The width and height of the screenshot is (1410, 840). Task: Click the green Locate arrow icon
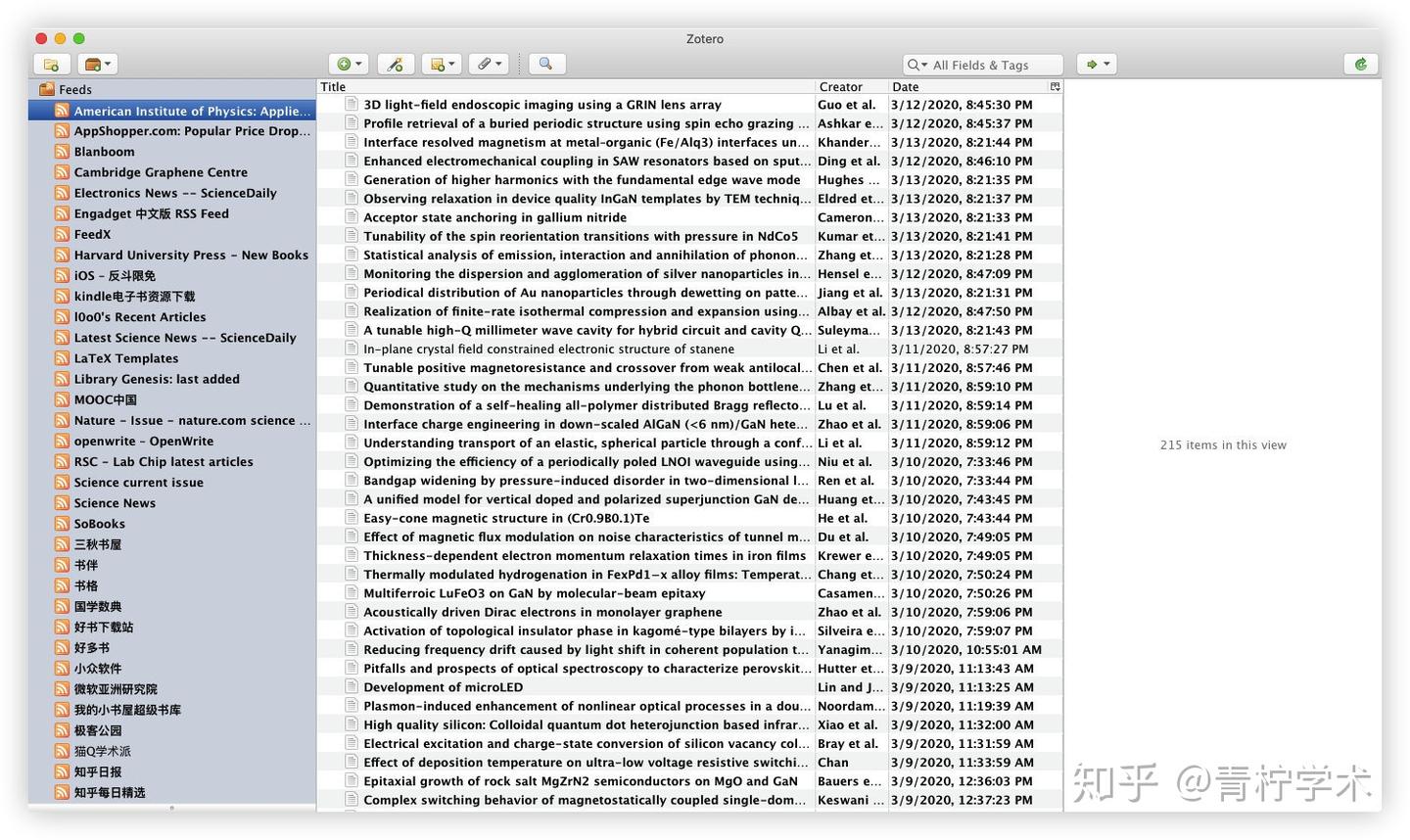(x=1090, y=64)
